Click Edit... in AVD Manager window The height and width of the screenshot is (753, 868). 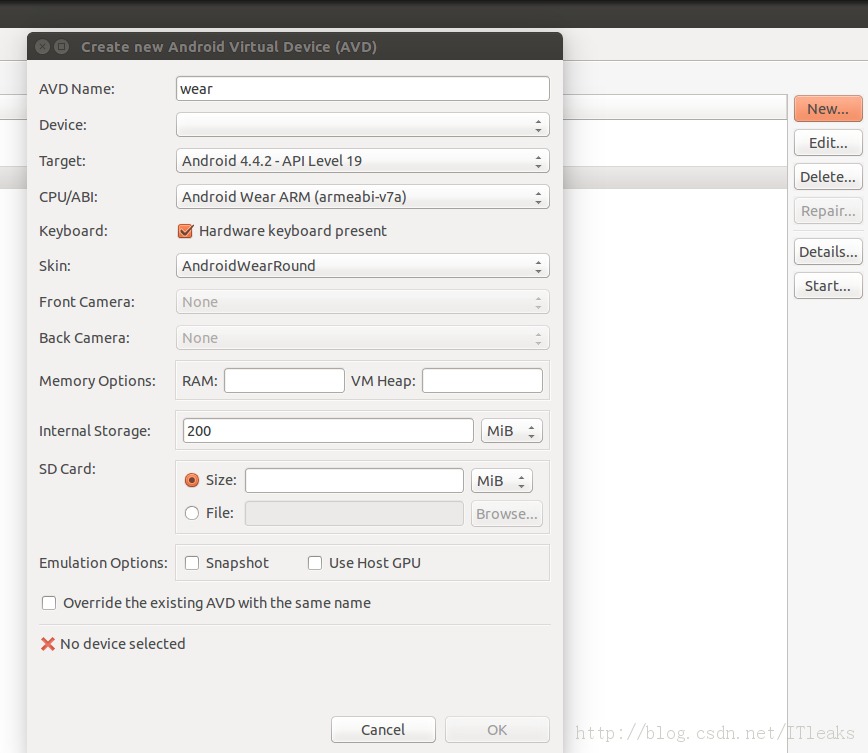pos(828,143)
